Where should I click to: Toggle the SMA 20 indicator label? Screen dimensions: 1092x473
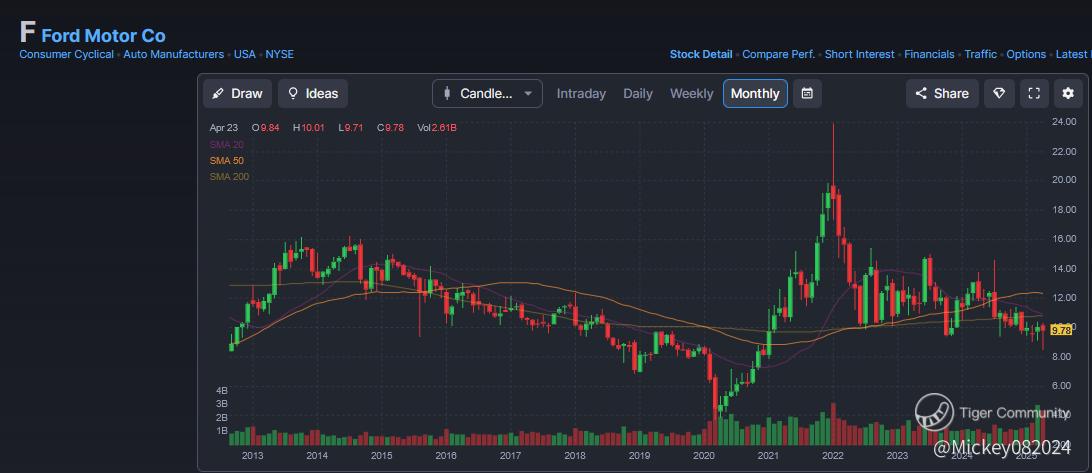pyautogui.click(x=228, y=144)
